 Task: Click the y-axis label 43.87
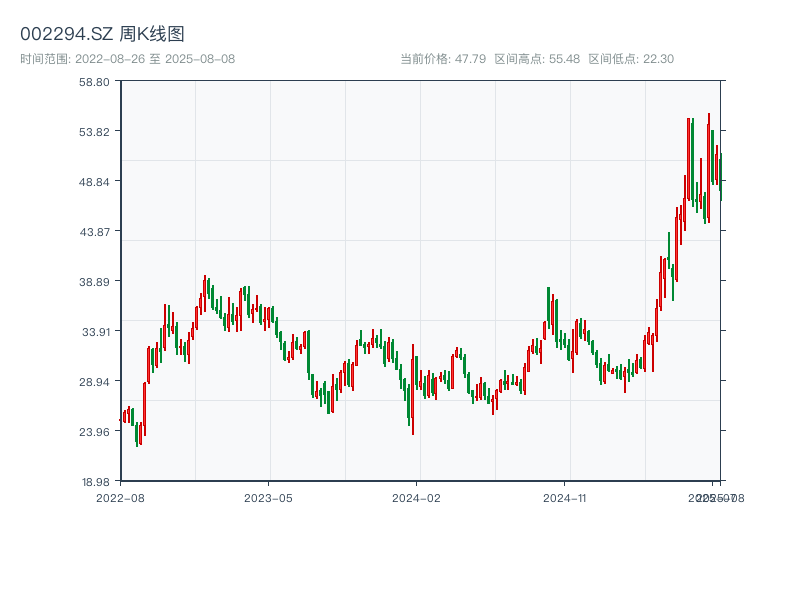point(94,232)
